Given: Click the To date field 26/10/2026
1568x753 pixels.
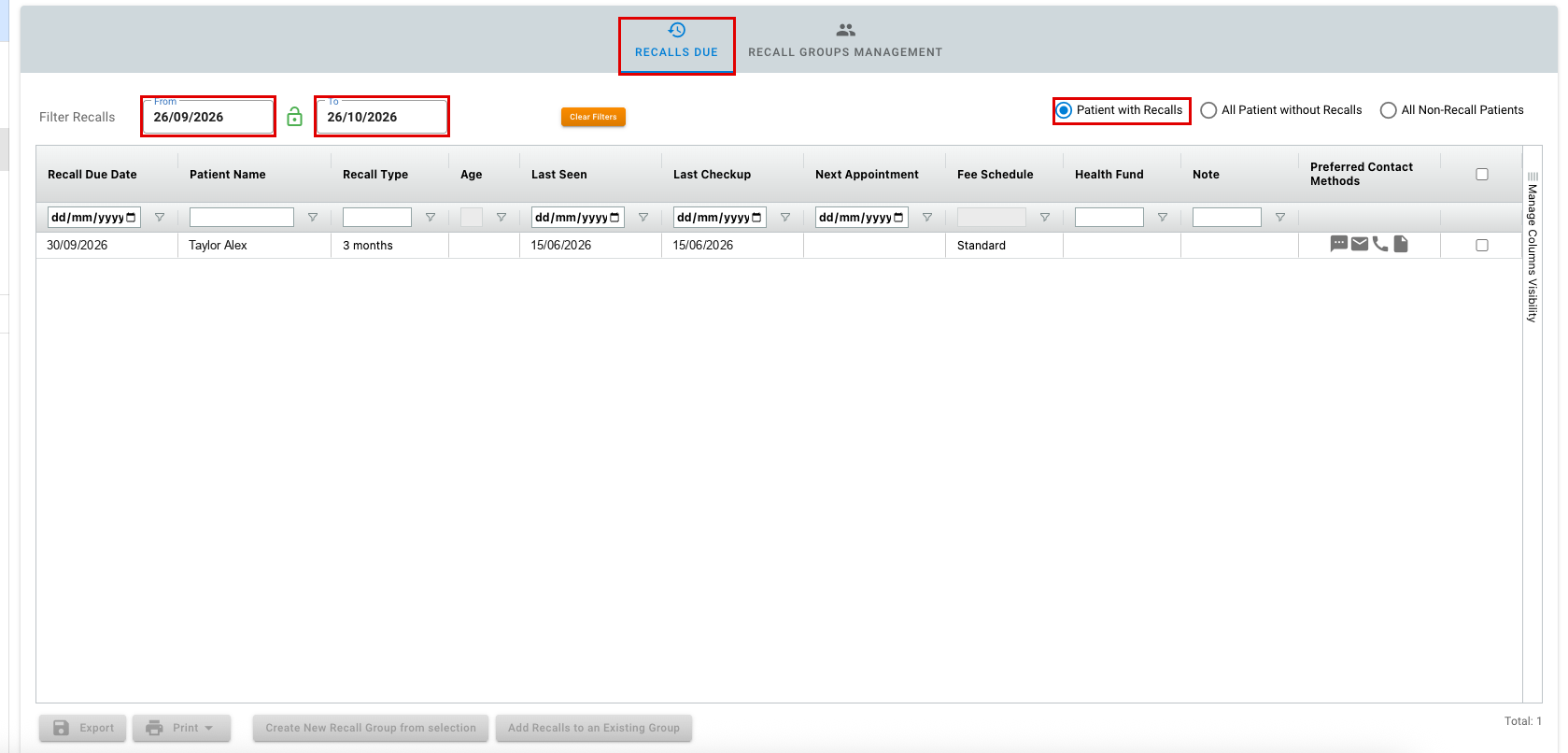Looking at the screenshot, I should click(382, 117).
